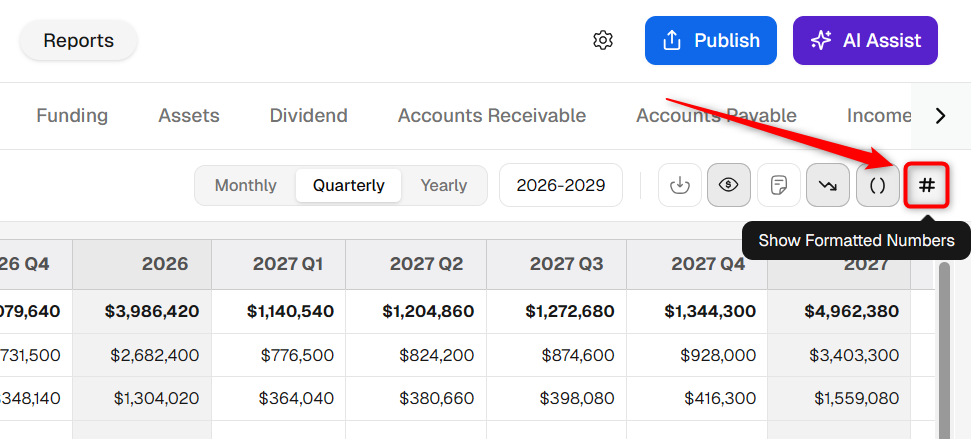Click the Reports button
Viewport: 971px width, 439px height.
79,40
